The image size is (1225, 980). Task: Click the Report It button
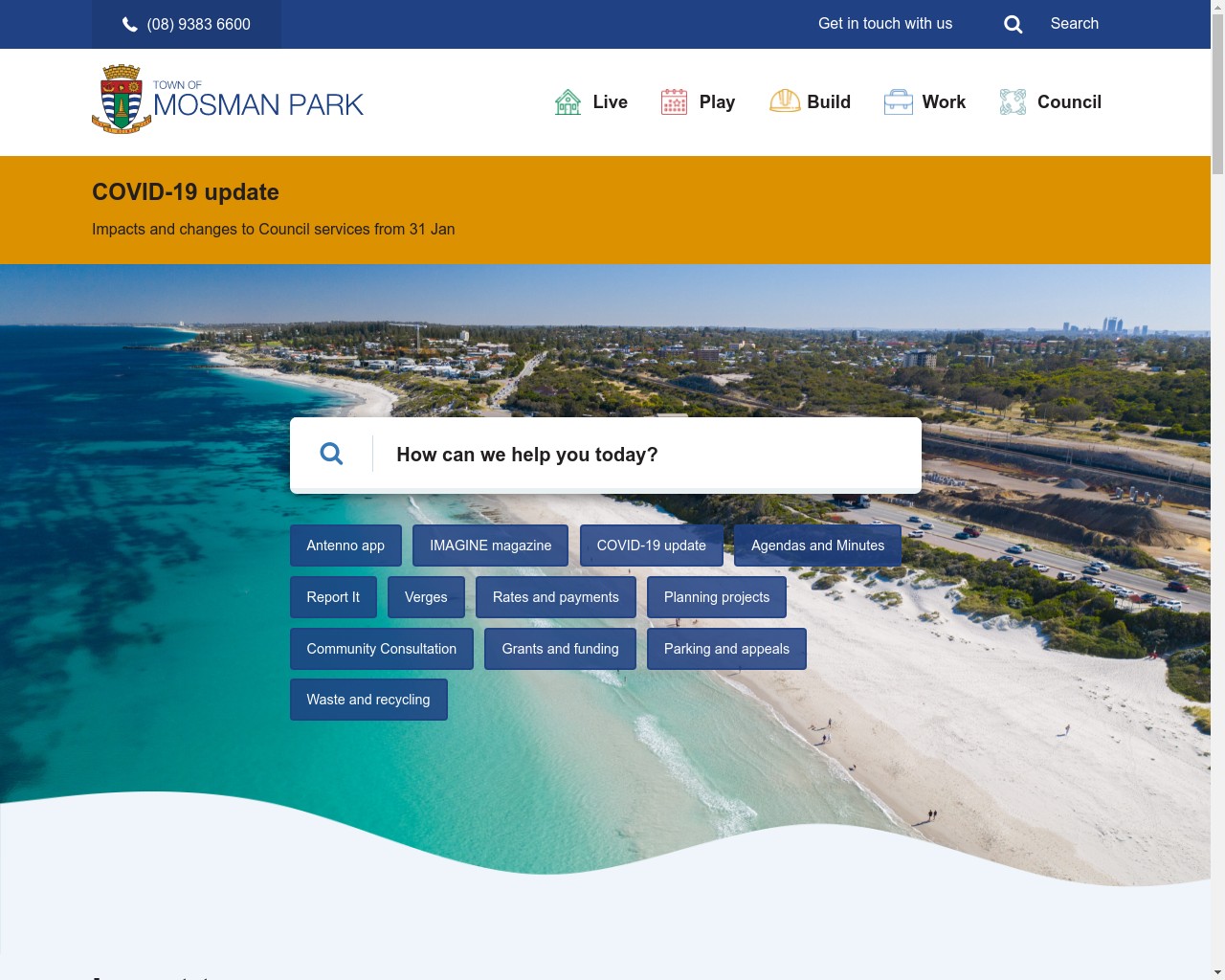[333, 597]
